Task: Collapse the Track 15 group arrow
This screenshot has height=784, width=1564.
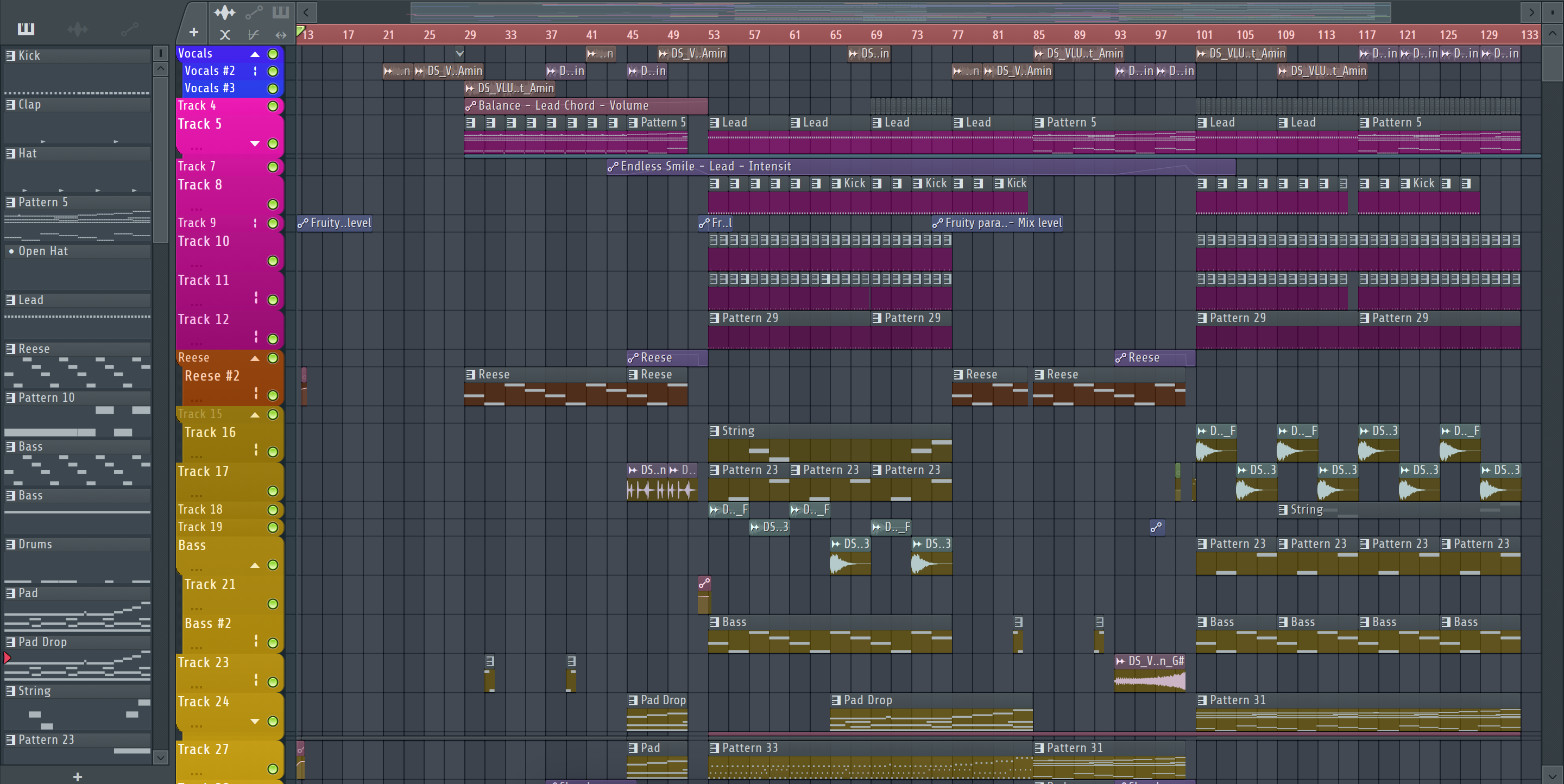Action: 255,414
